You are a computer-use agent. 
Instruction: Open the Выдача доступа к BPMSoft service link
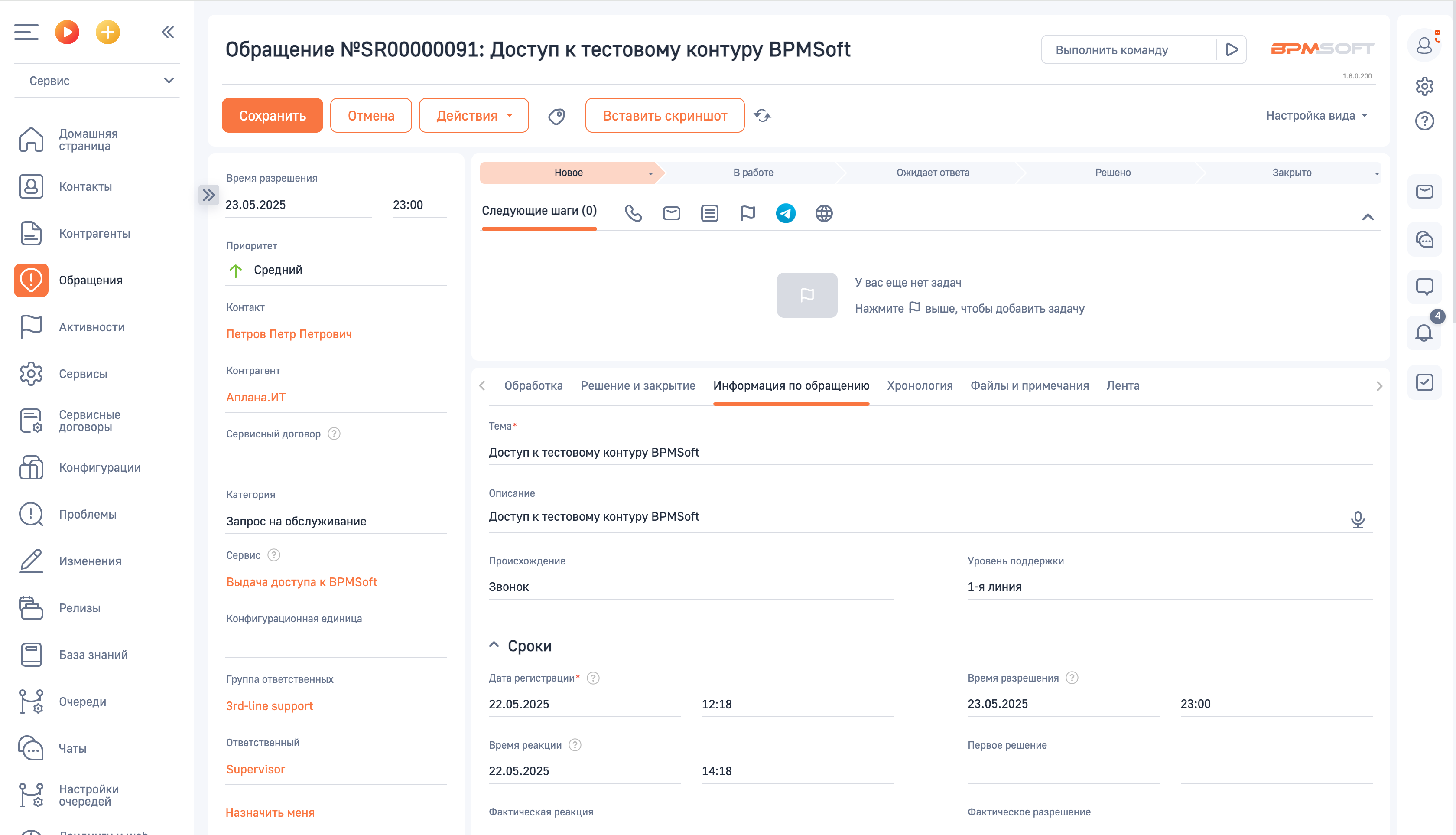[x=302, y=582]
